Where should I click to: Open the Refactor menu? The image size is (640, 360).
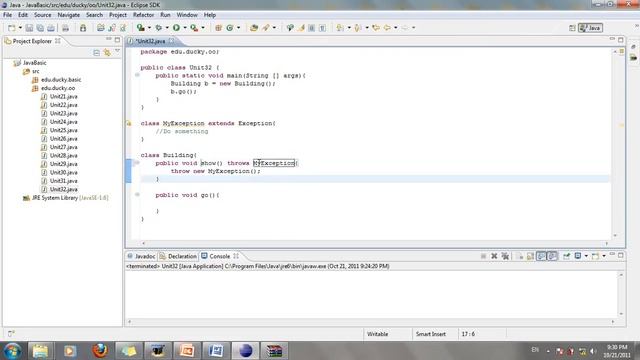click(143, 15)
